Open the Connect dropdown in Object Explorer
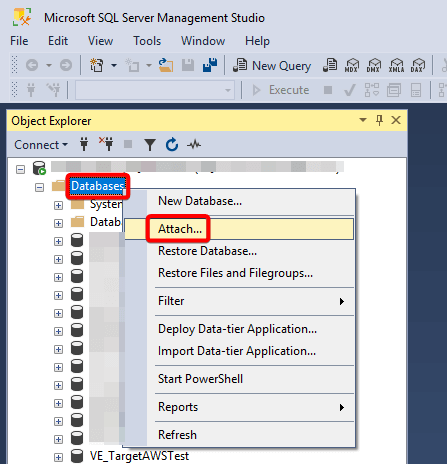The width and height of the screenshot is (447, 464). point(41,145)
